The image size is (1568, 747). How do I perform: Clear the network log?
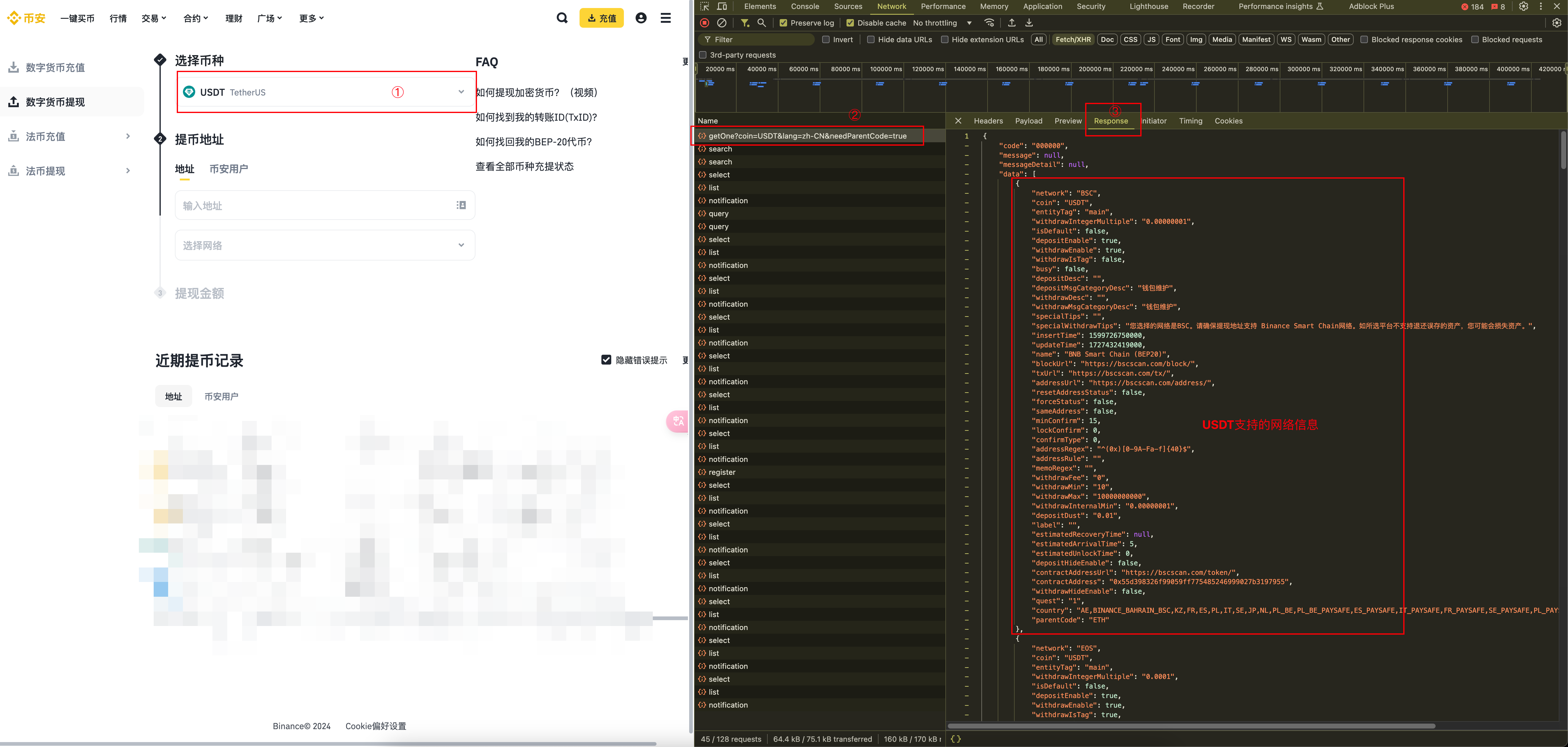722,23
